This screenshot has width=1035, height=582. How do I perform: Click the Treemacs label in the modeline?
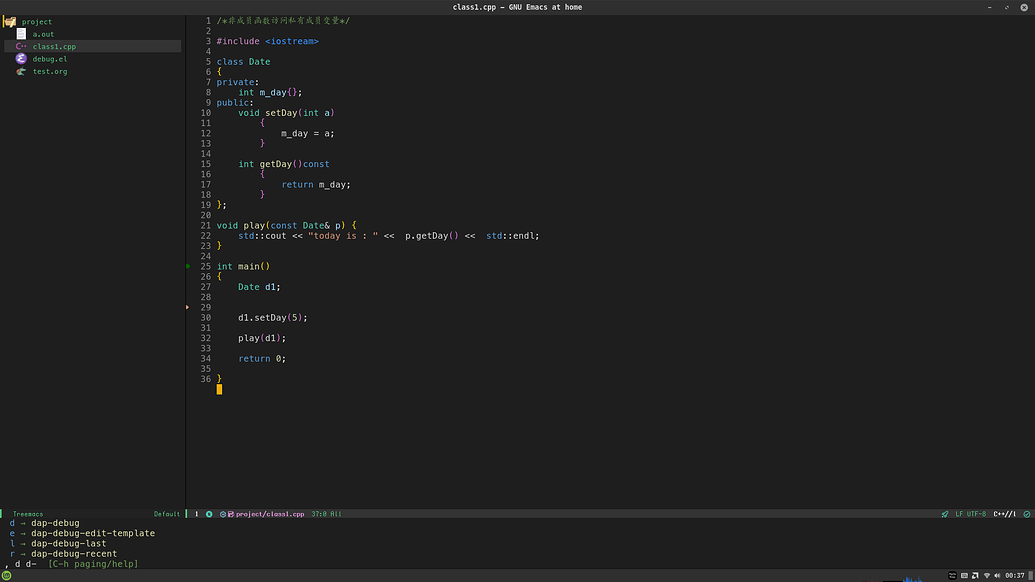pos(28,514)
